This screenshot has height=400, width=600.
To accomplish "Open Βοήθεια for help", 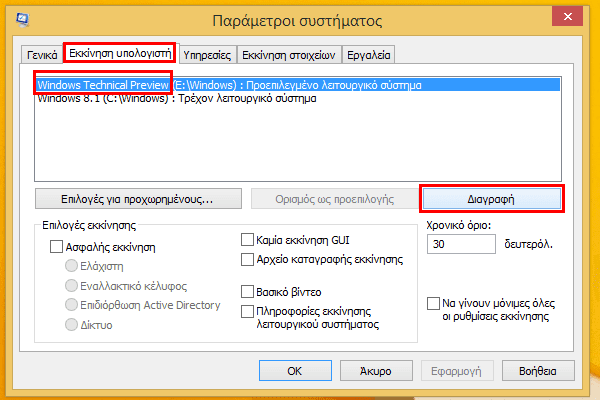I will point(538,371).
